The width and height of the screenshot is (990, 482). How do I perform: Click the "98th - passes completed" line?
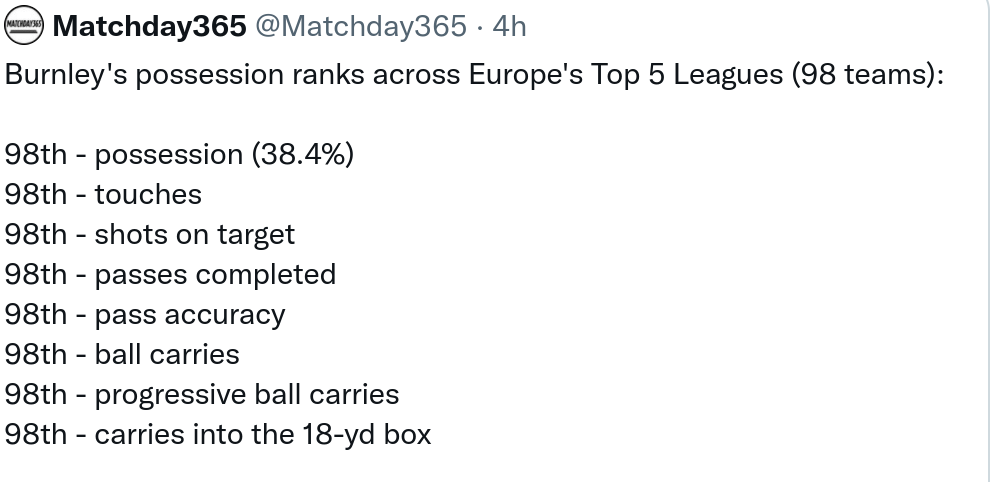(170, 275)
